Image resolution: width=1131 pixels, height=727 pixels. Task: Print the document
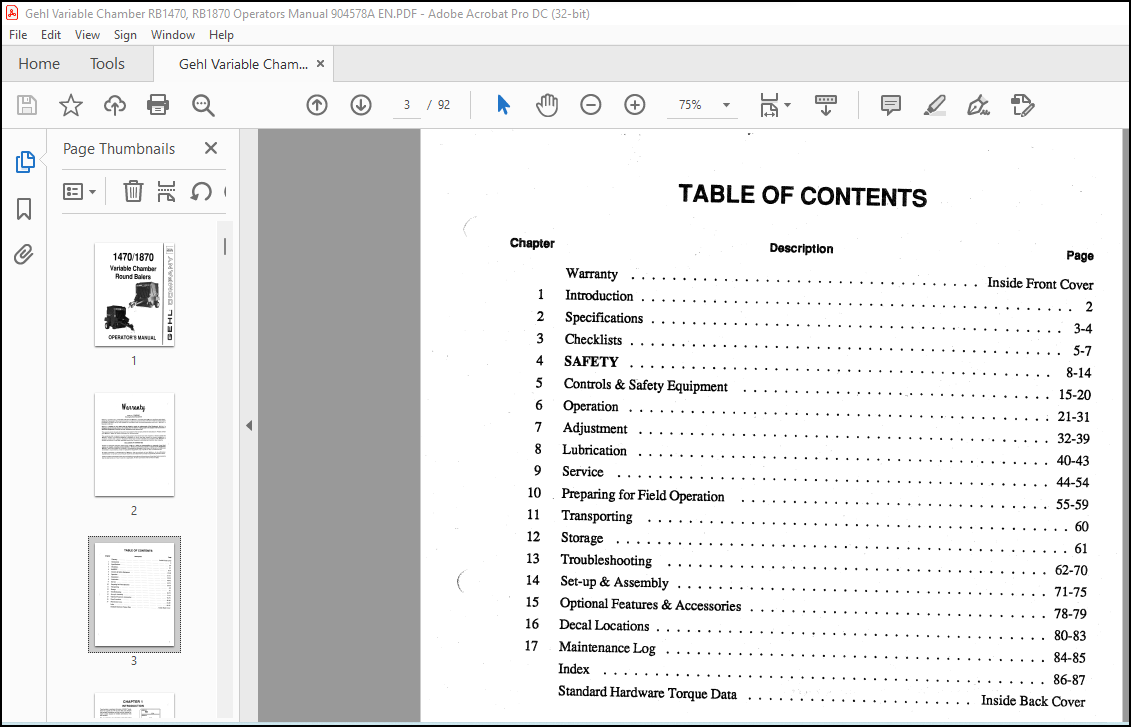click(158, 105)
